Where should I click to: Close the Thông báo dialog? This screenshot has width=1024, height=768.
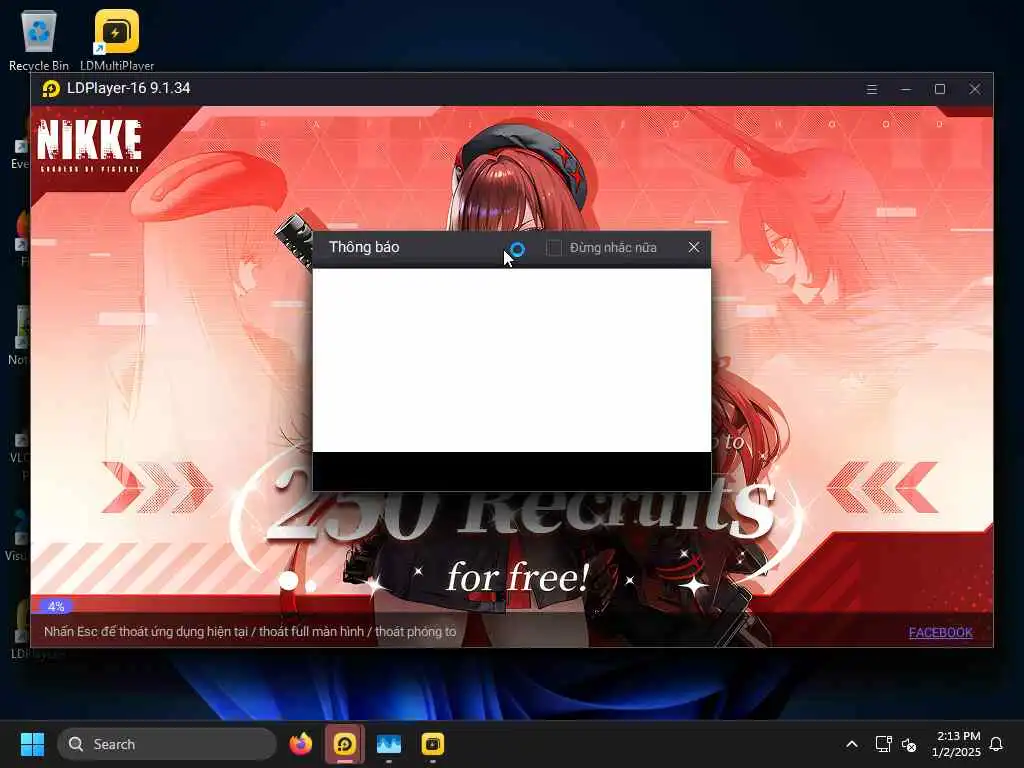tap(694, 248)
